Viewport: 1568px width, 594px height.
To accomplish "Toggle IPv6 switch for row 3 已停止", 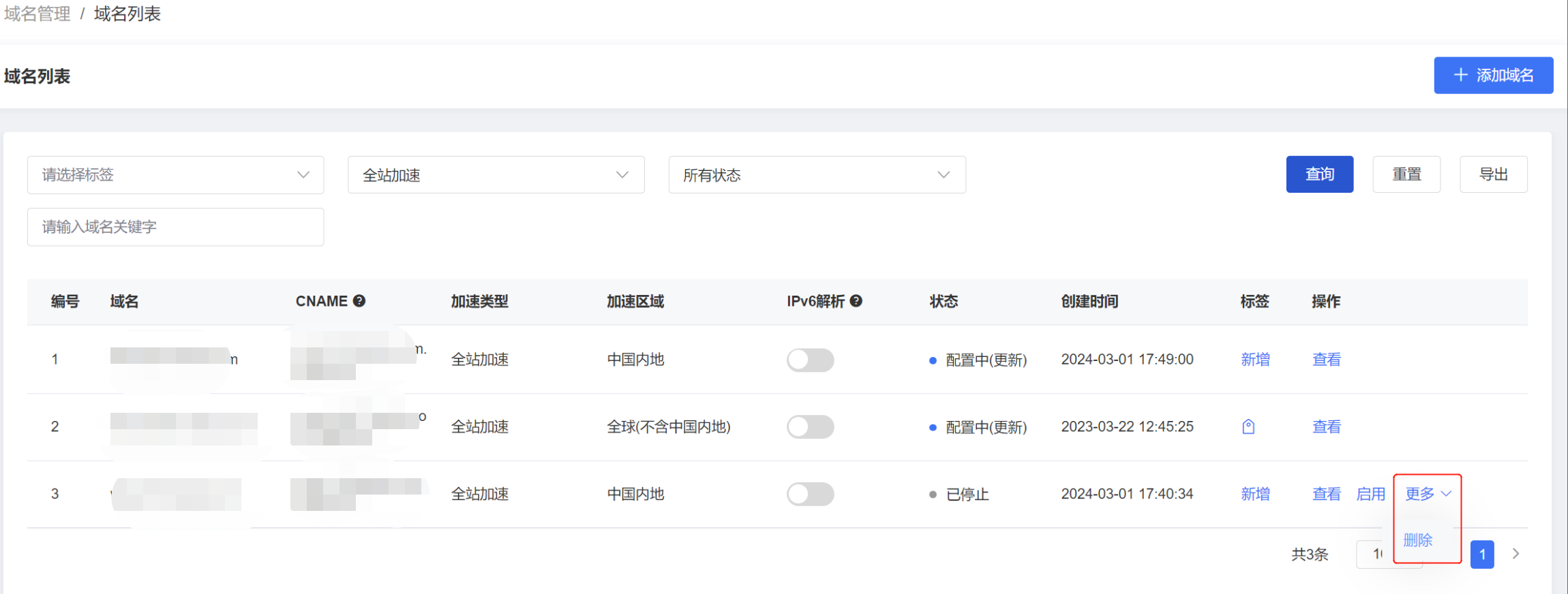I will pos(811,494).
